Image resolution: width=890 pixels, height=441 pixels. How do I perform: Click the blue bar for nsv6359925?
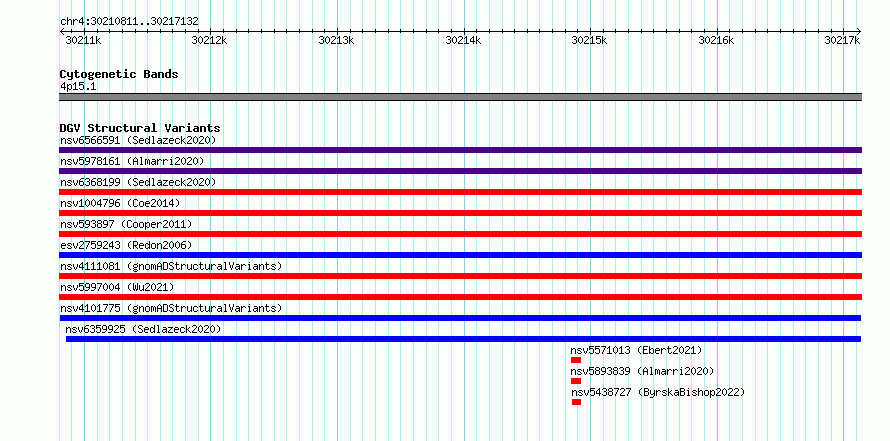coord(463,339)
